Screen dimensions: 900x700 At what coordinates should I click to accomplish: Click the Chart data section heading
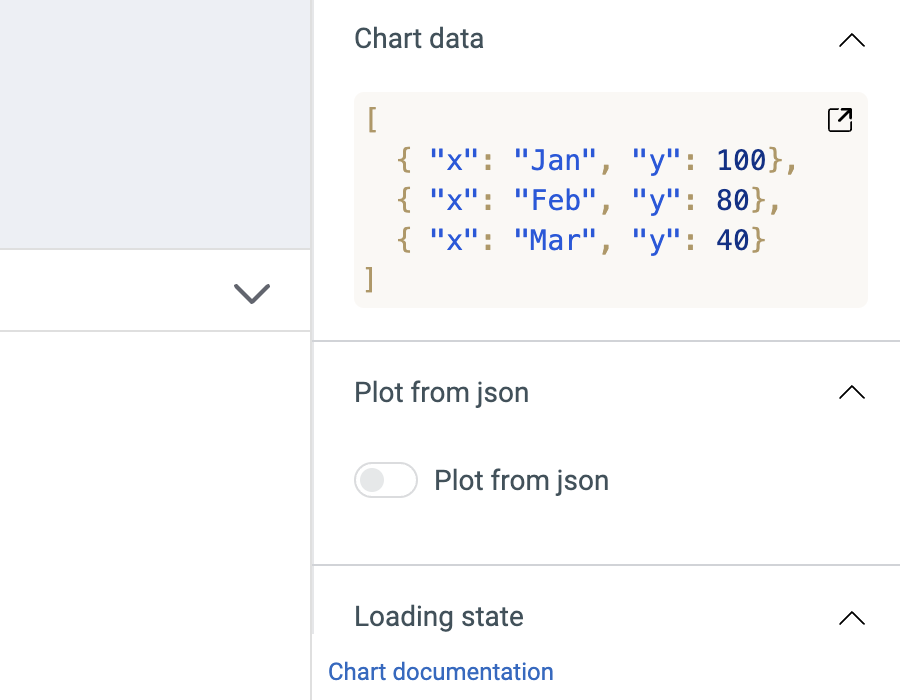point(419,39)
